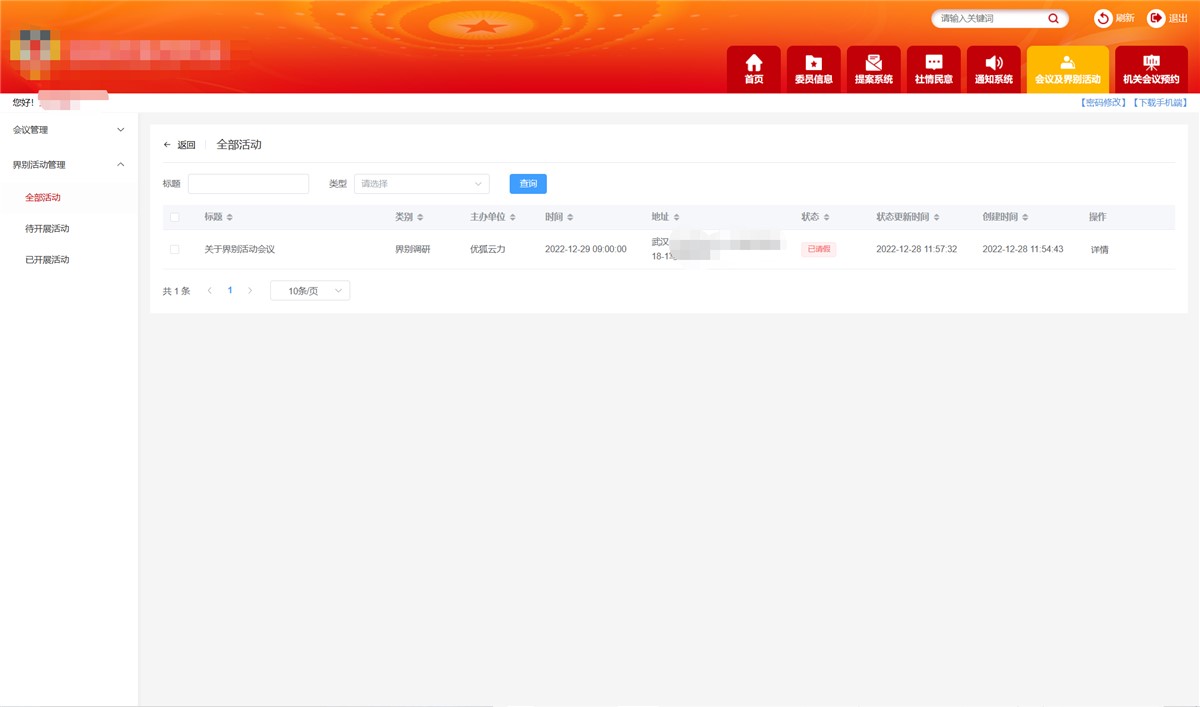
Task: Open the 通知系统 speaker icon
Action: coord(993,68)
